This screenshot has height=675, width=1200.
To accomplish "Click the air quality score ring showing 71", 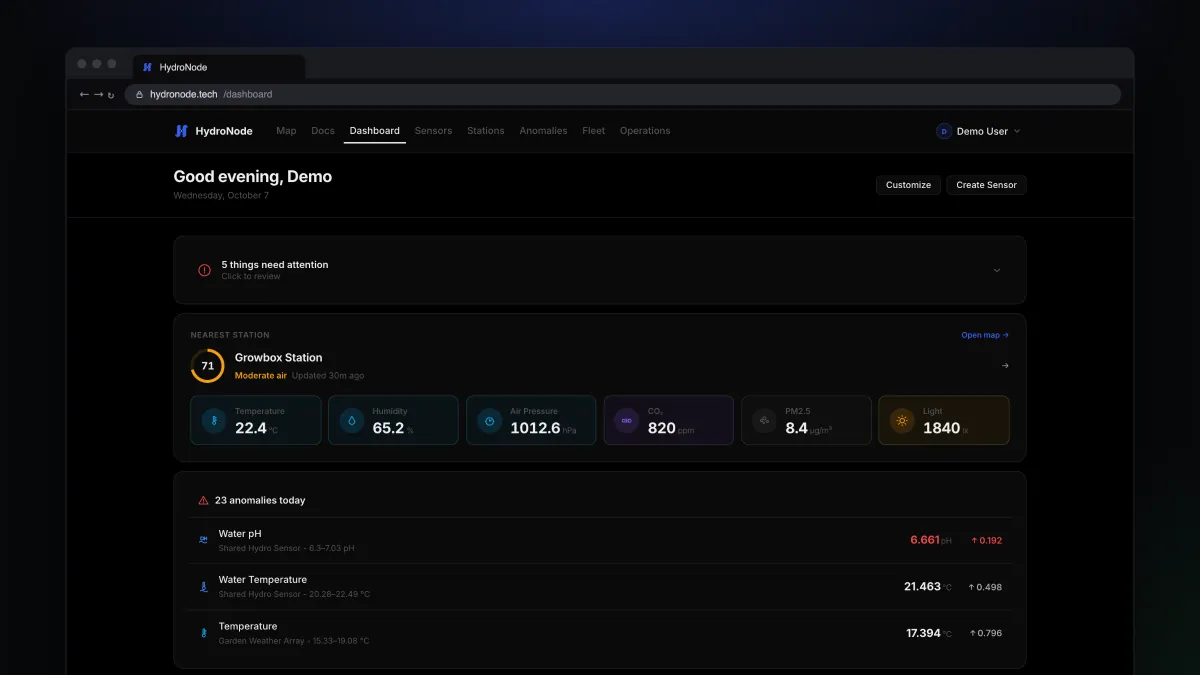I will pyautogui.click(x=207, y=366).
